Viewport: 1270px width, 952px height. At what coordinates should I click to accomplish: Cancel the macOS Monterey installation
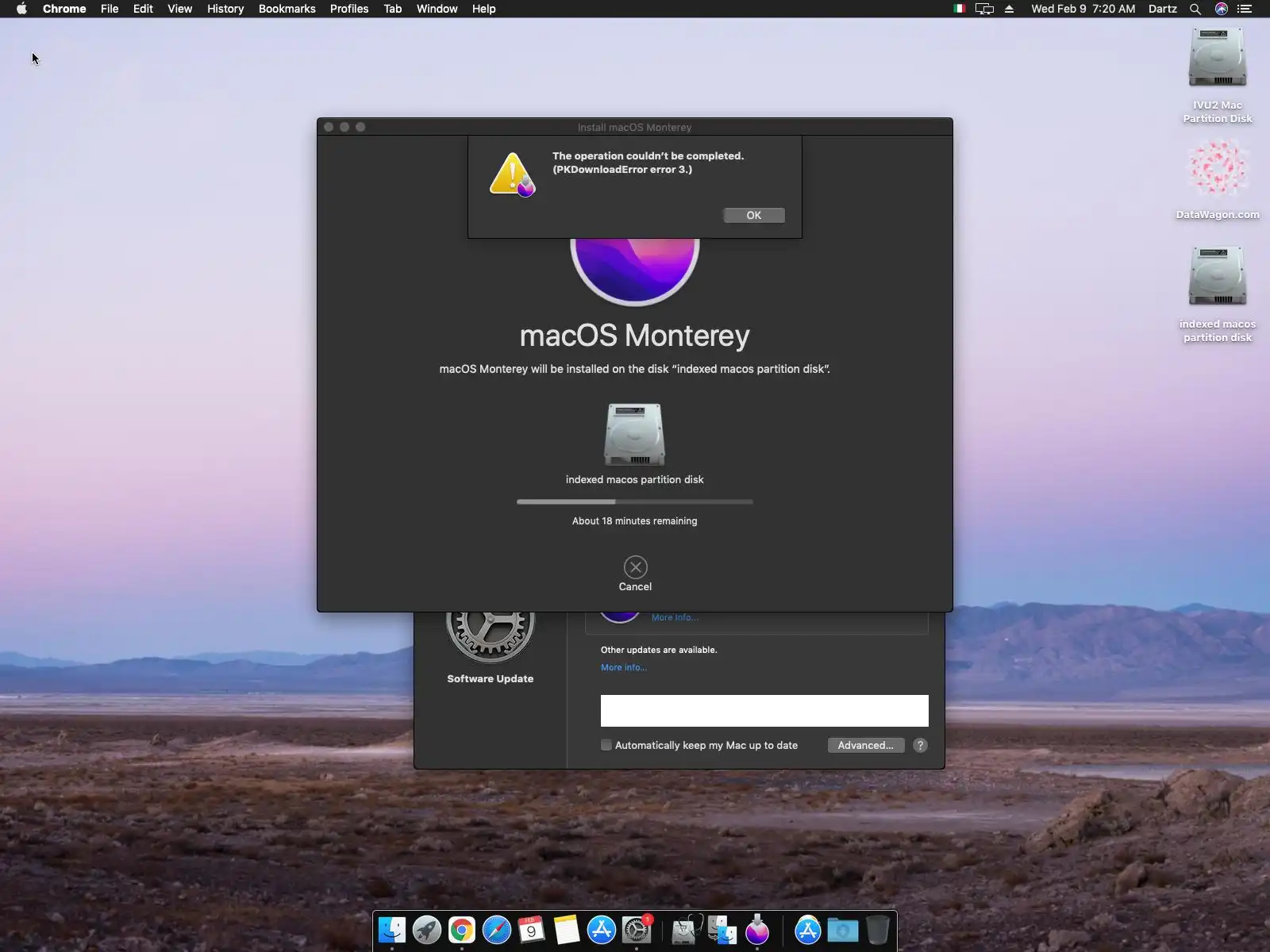pos(635,567)
